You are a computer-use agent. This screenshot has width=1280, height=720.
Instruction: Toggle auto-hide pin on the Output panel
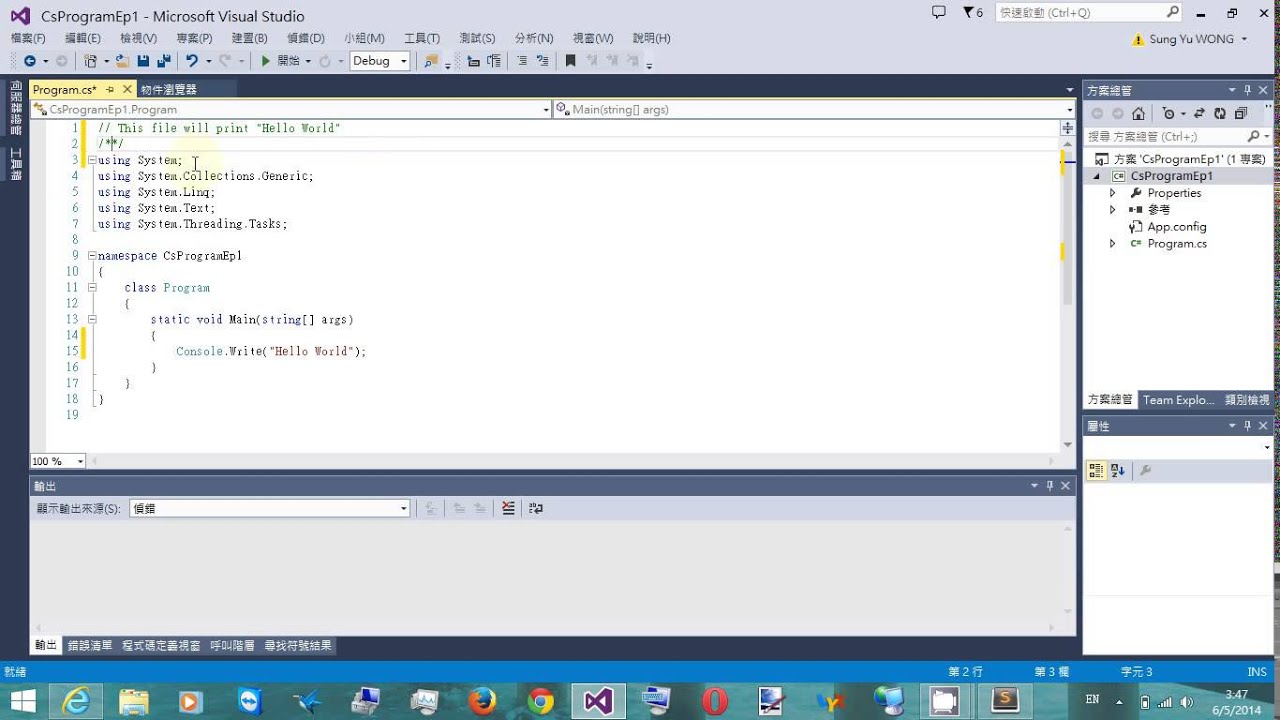pos(1049,486)
